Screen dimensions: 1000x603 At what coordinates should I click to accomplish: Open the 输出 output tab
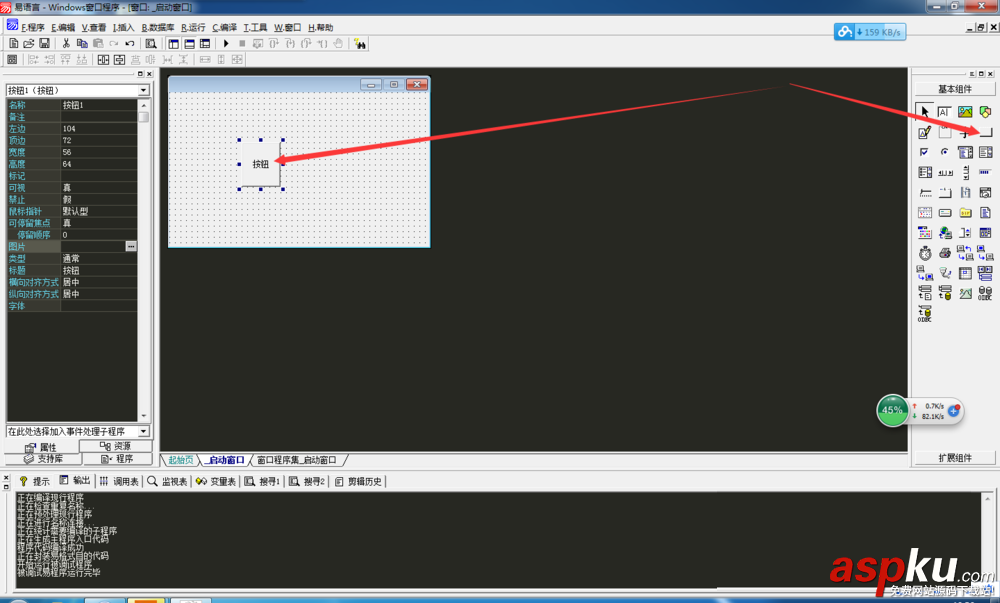75,481
